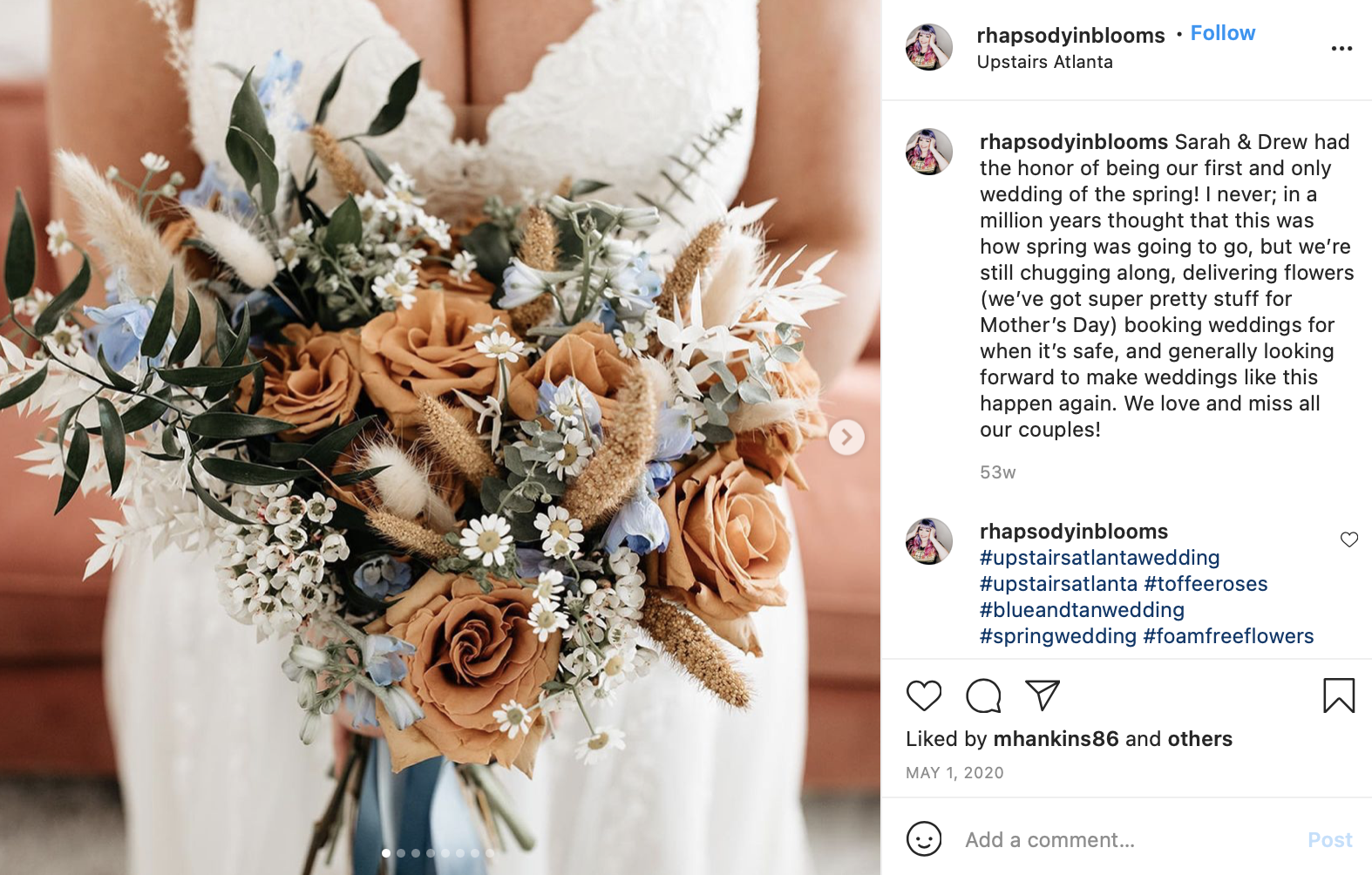Open rhapsodyinblooms profile avatar in the header

click(929, 47)
